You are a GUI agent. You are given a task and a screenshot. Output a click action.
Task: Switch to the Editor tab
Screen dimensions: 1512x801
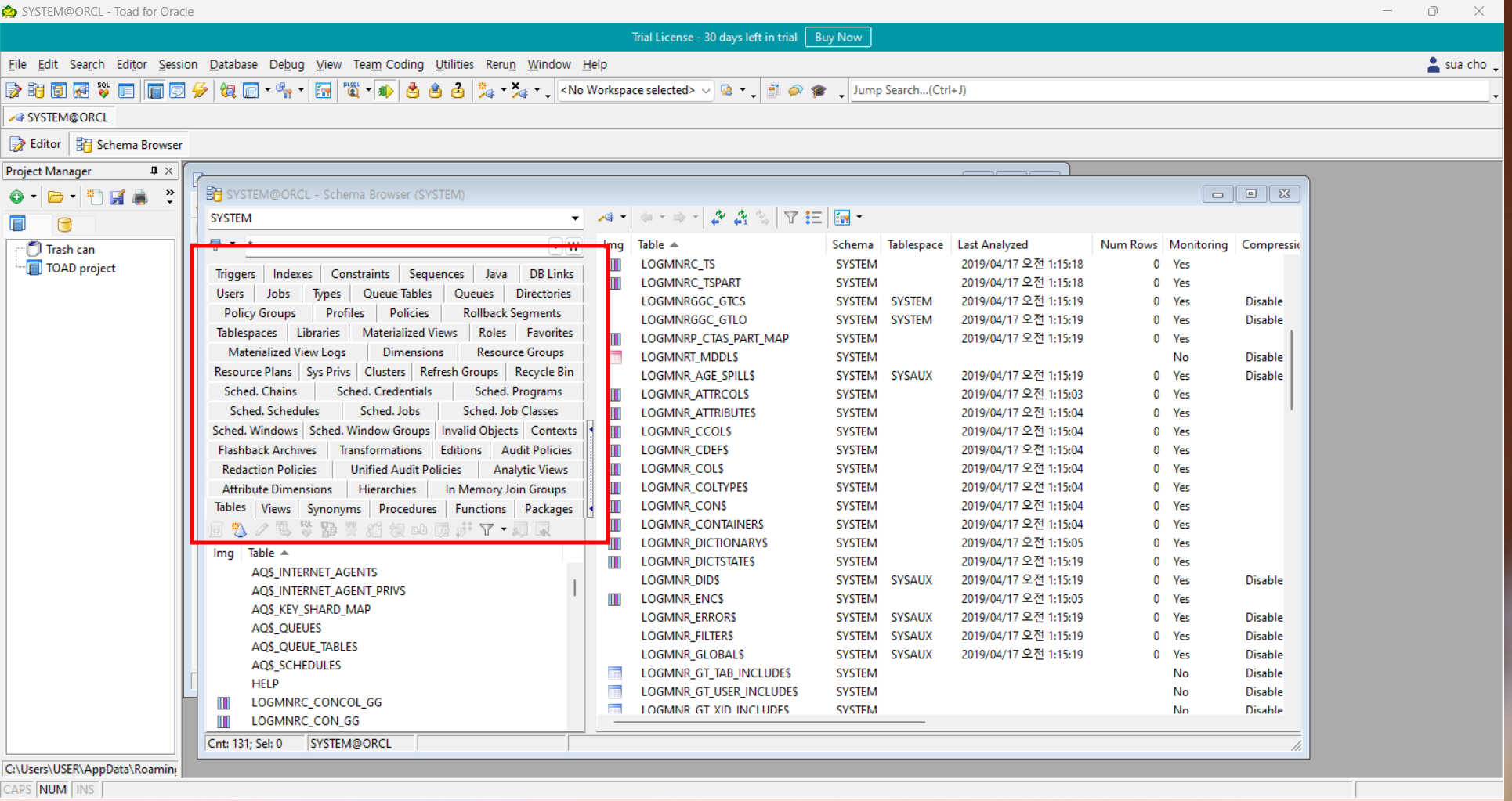click(x=35, y=144)
